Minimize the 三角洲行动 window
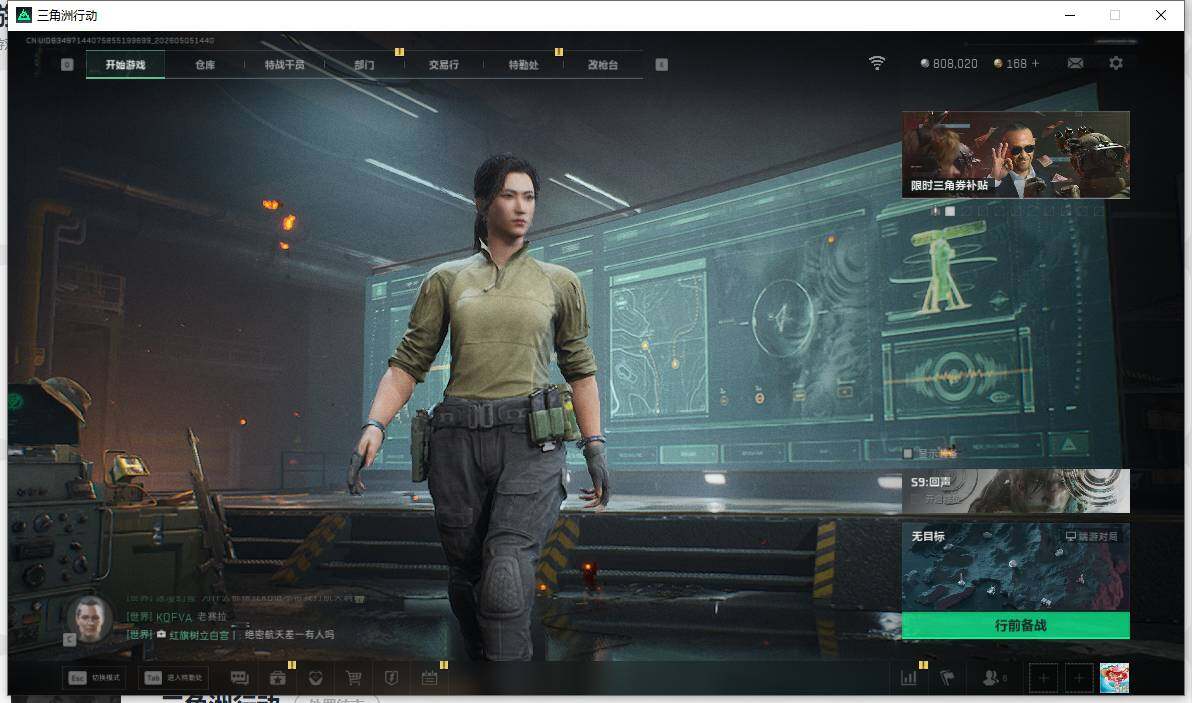Screen dimensions: 1192x703 [x=1070, y=15]
